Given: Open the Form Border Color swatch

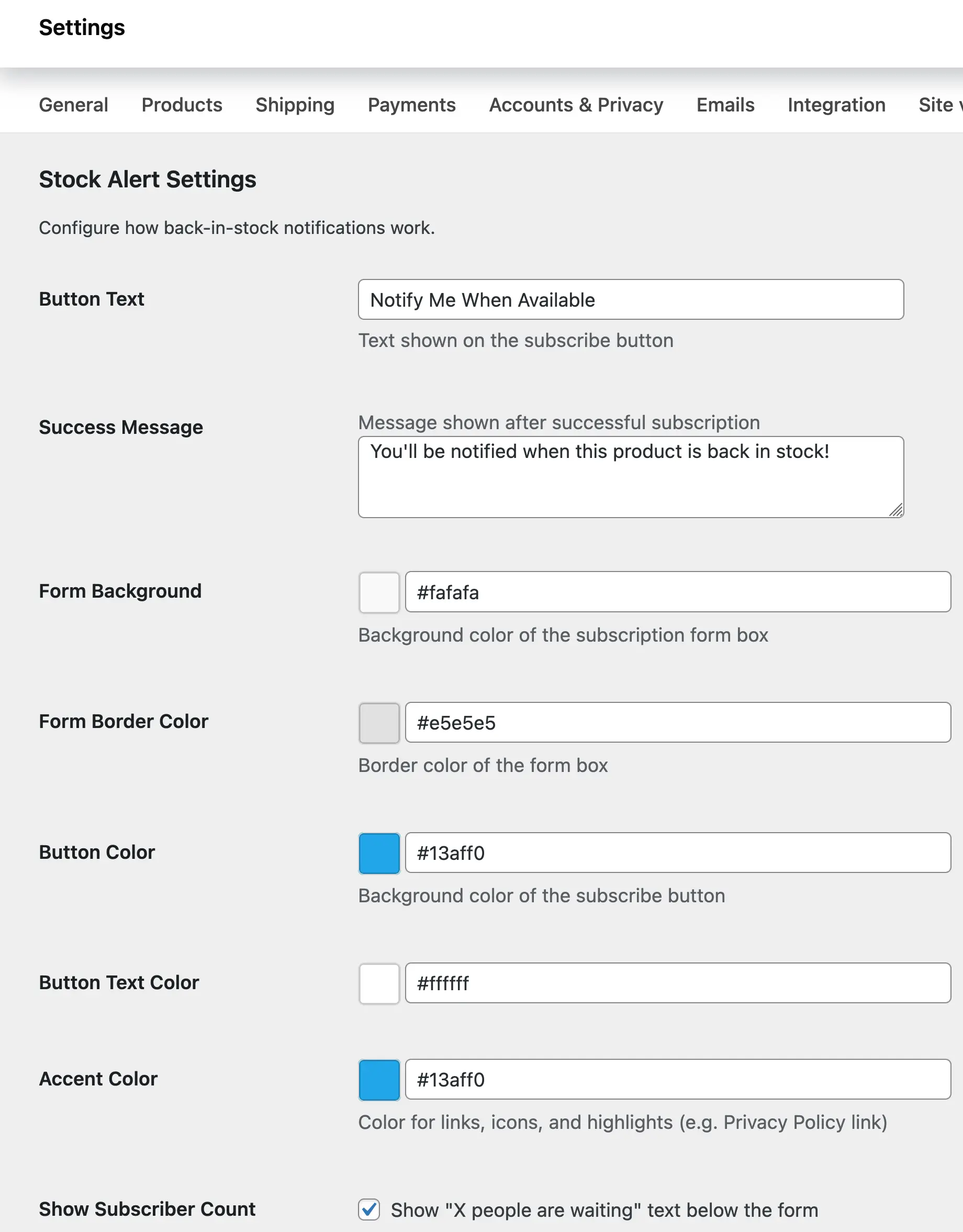Looking at the screenshot, I should [378, 723].
